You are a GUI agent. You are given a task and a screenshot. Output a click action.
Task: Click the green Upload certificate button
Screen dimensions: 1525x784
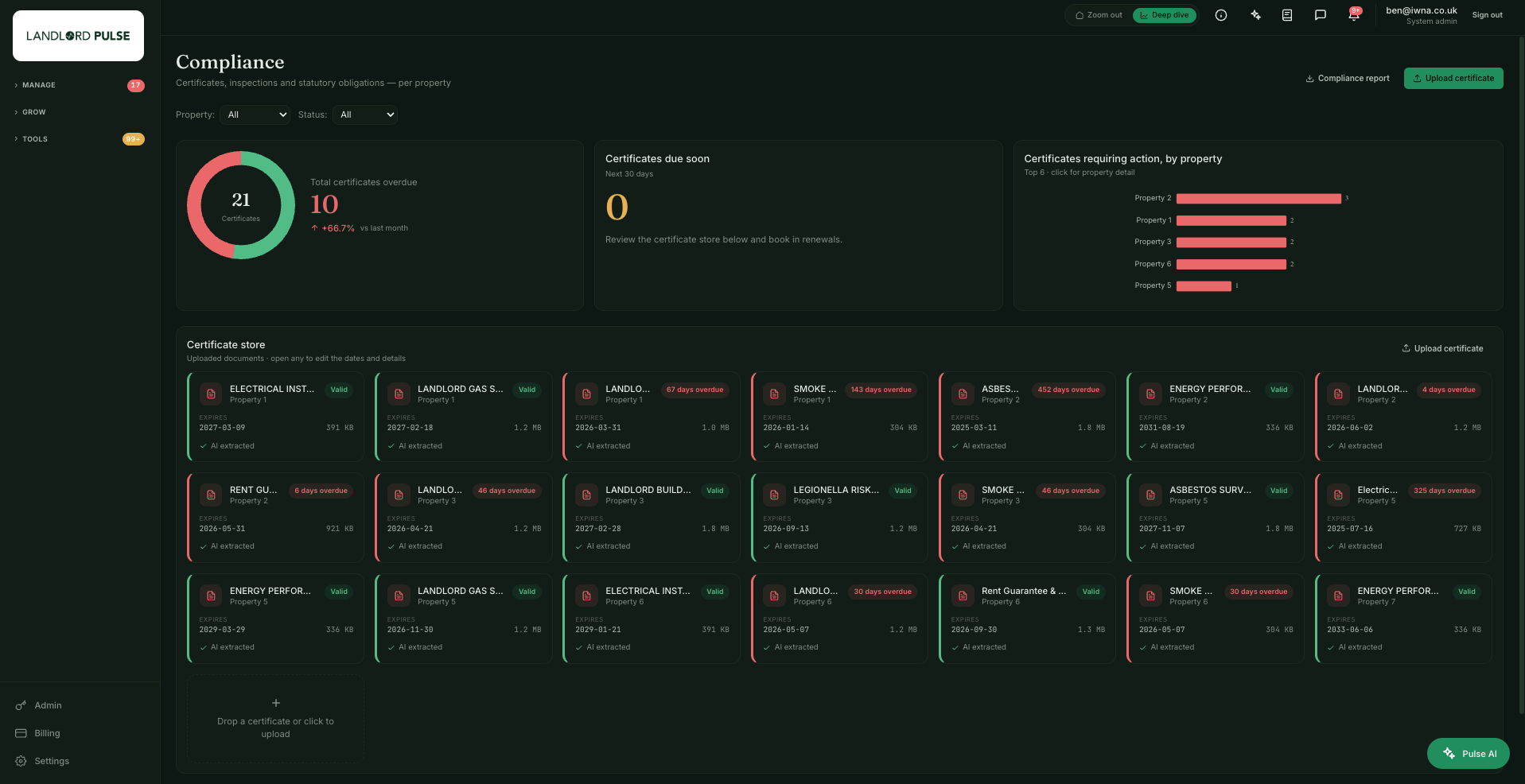coord(1453,78)
